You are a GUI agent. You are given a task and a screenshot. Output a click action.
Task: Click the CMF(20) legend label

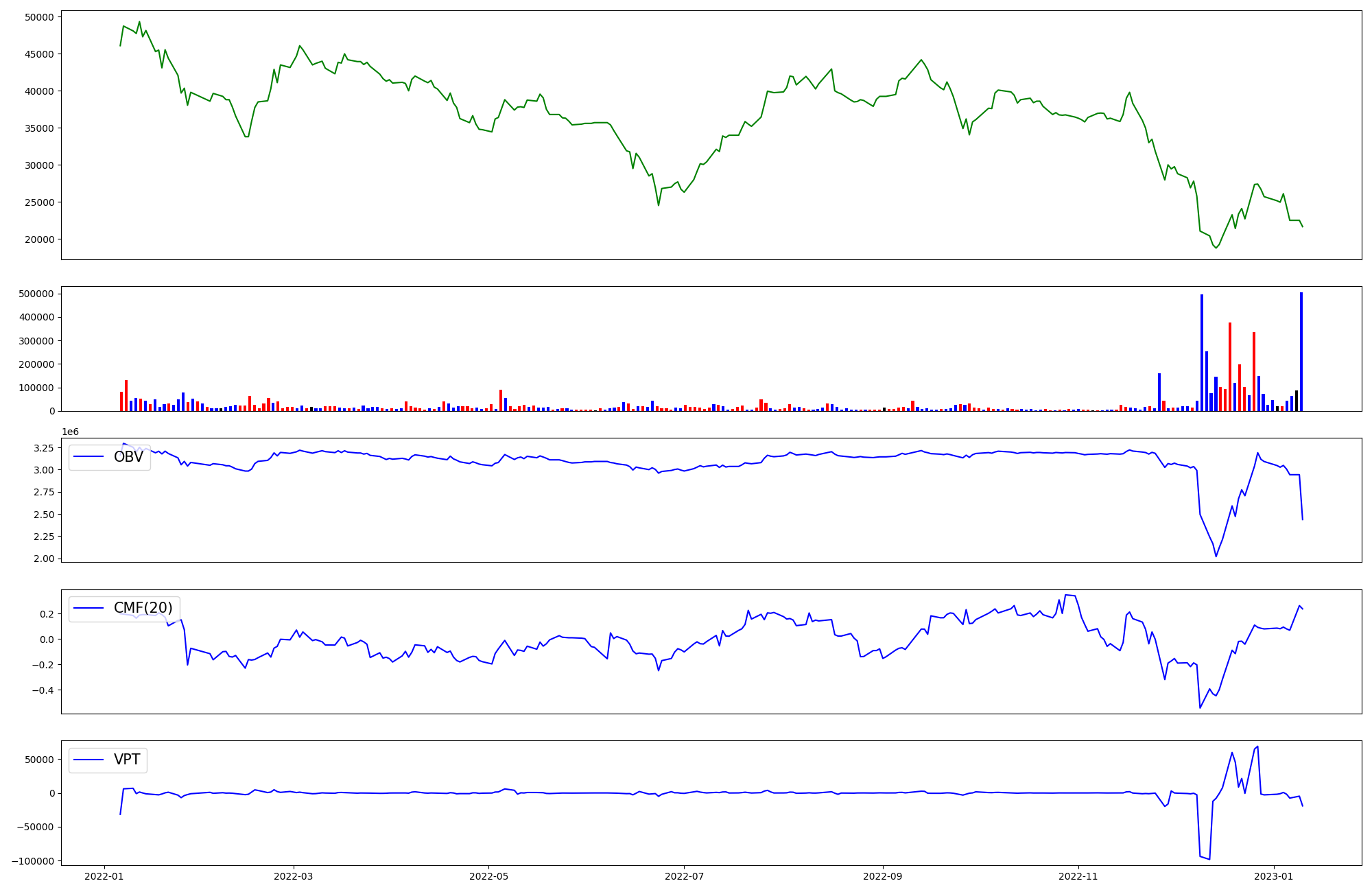[x=143, y=608]
